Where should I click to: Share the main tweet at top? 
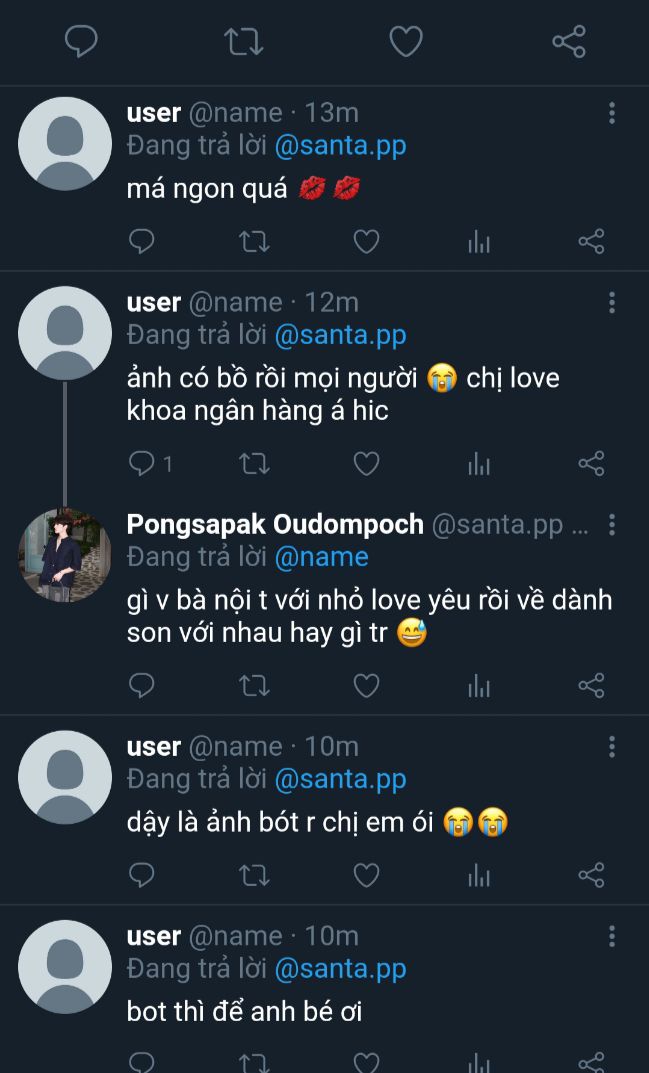click(x=568, y=41)
